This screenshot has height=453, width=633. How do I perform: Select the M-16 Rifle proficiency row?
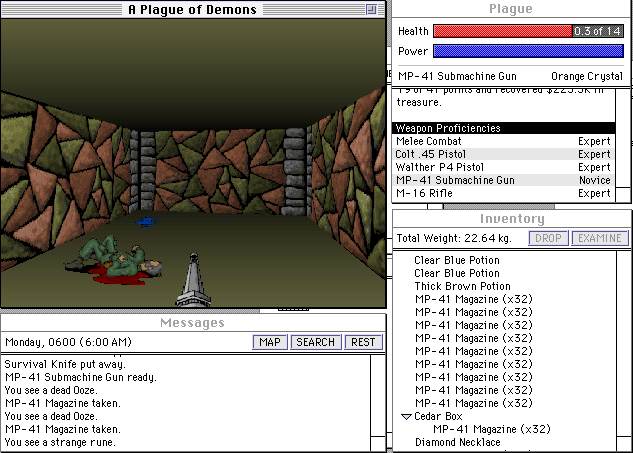point(503,193)
